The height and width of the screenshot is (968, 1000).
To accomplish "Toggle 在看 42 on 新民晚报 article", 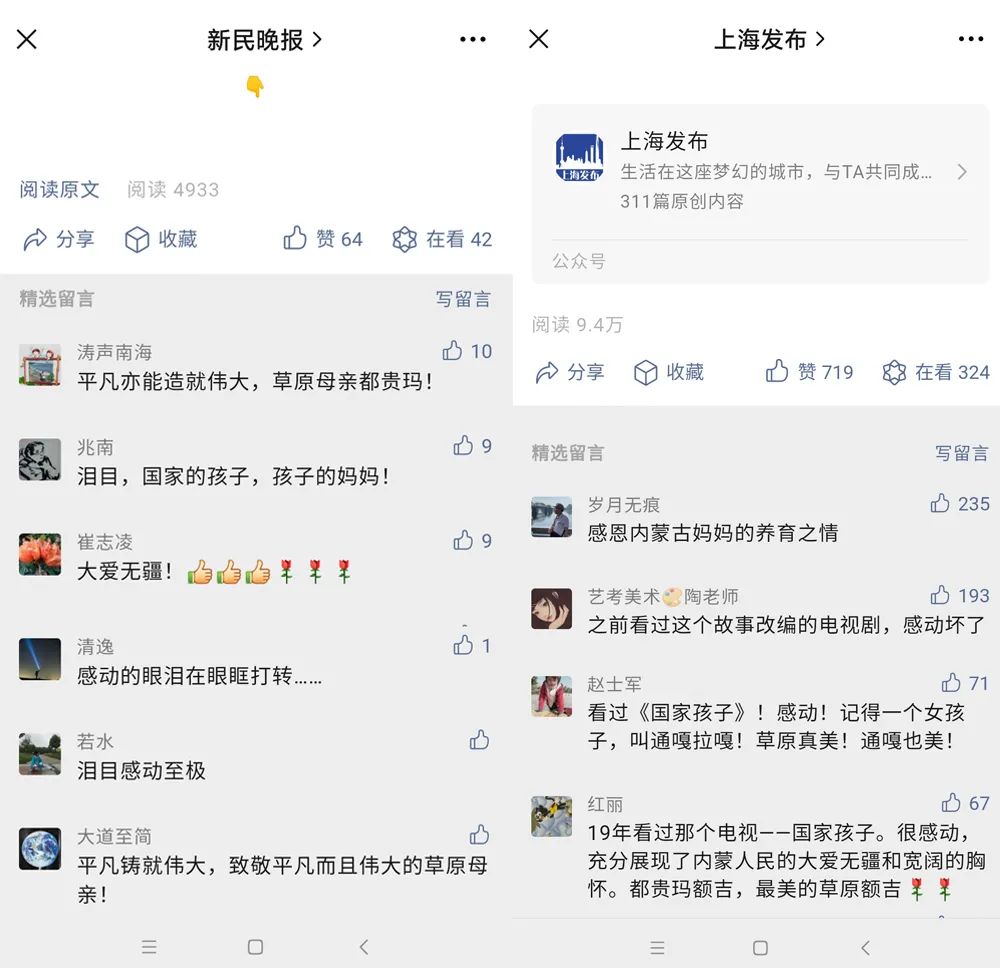I will pos(404,240).
